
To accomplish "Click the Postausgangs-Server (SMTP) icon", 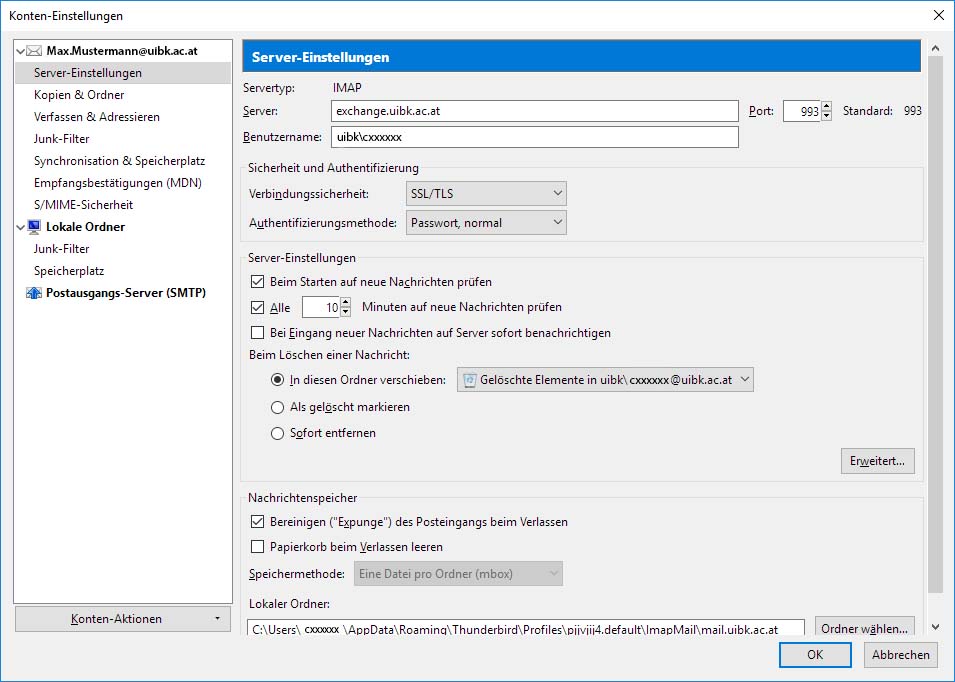I will click(35, 293).
